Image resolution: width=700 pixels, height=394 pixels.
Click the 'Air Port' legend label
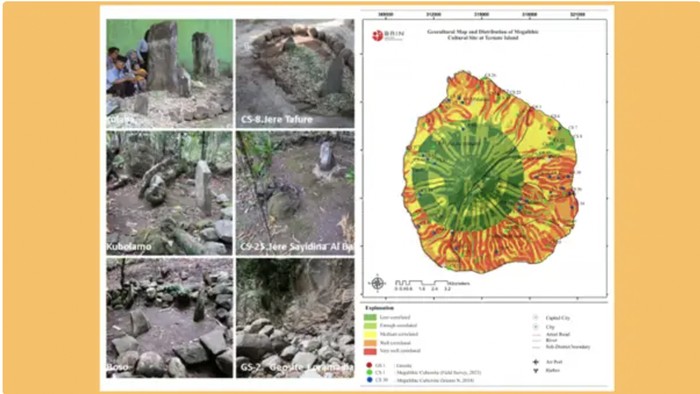coord(554,362)
